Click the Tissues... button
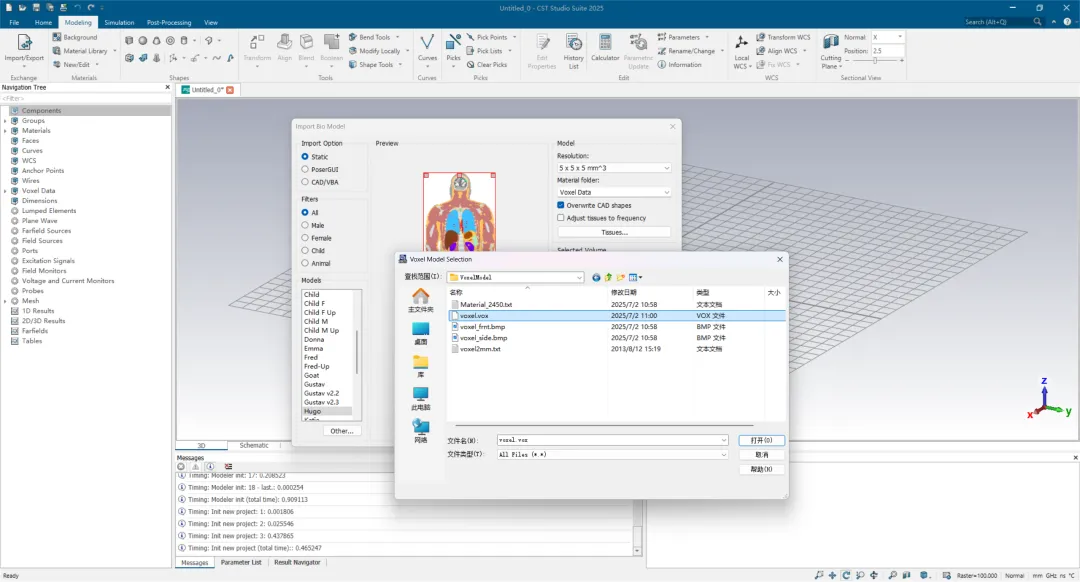 [614, 232]
